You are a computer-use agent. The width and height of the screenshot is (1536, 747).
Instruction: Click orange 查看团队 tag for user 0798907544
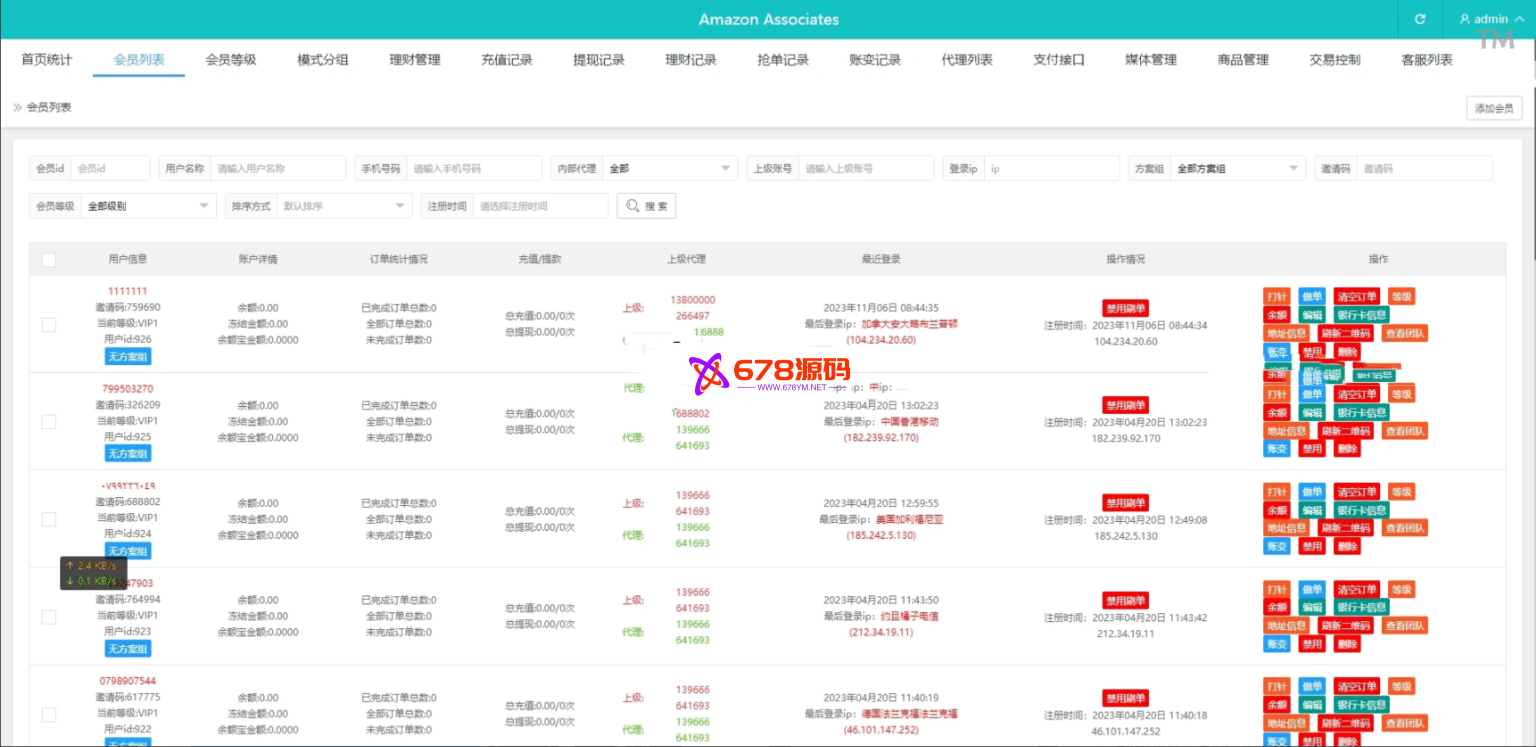click(x=1405, y=723)
